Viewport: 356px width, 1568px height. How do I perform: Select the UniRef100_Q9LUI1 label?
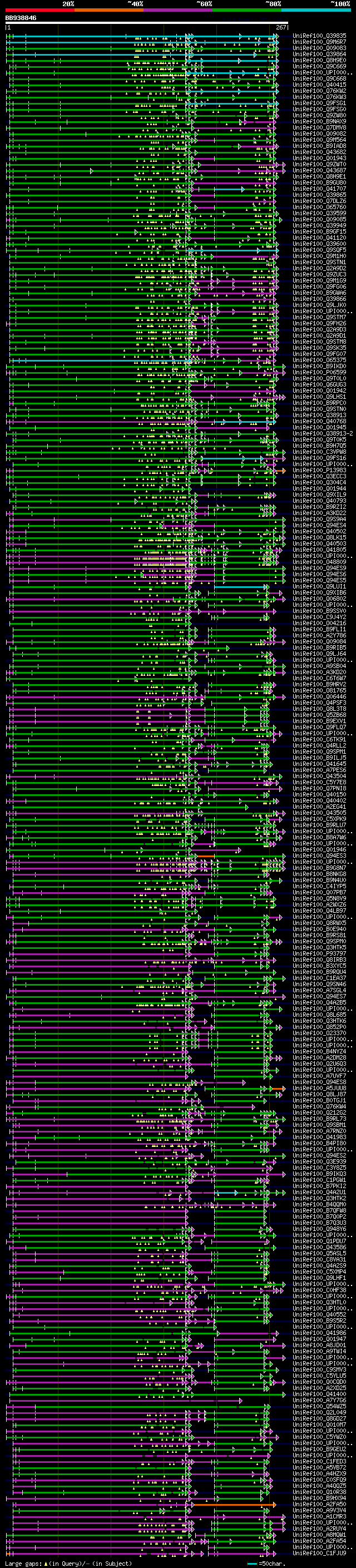(319, 586)
